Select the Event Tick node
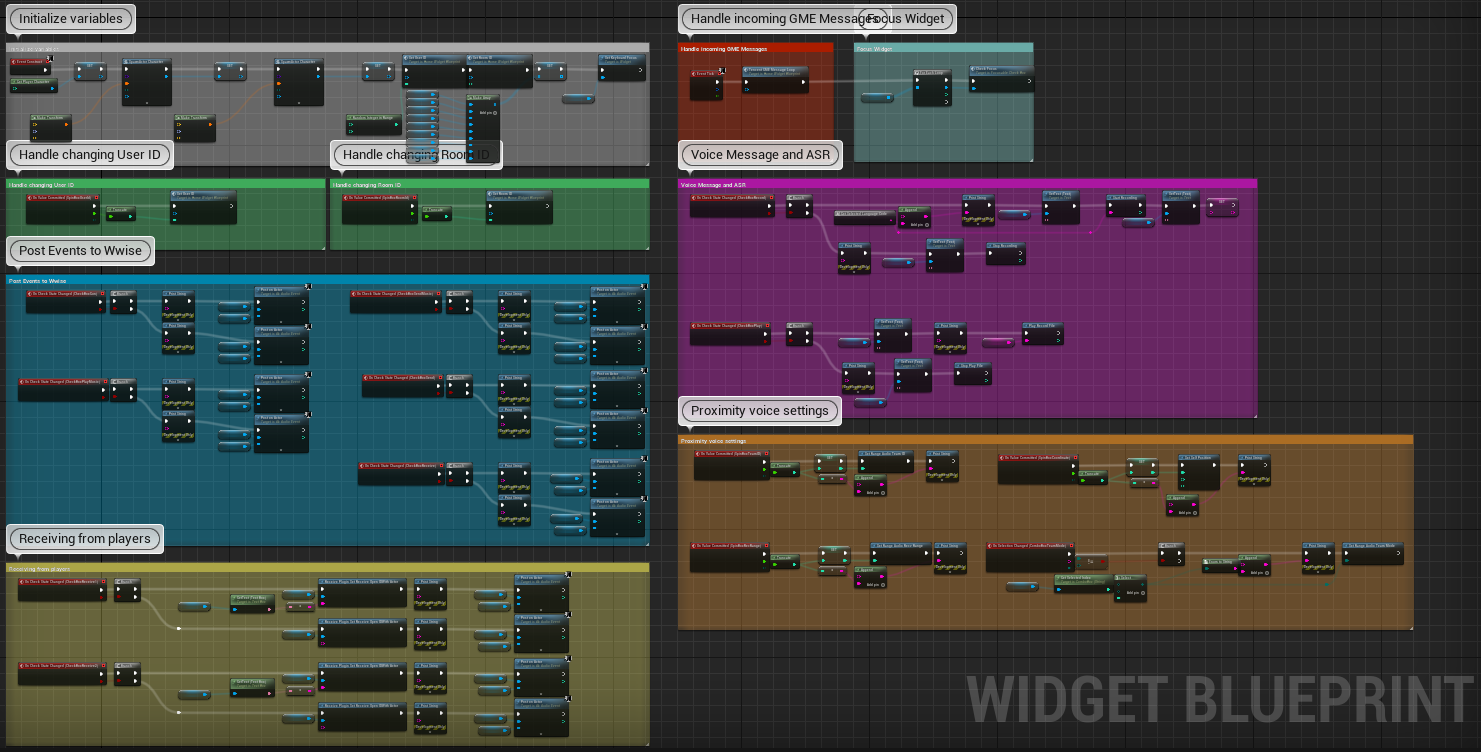Screen dimensions: 1481x752 coord(705,74)
